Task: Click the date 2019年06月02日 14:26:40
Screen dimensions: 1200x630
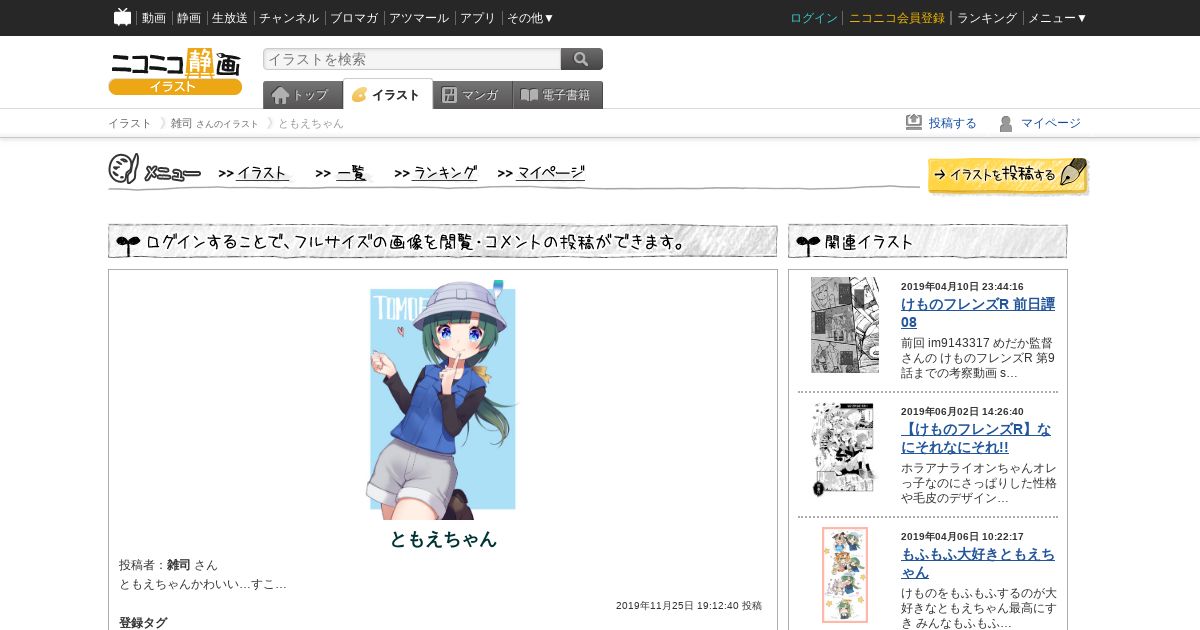Action: click(x=962, y=412)
